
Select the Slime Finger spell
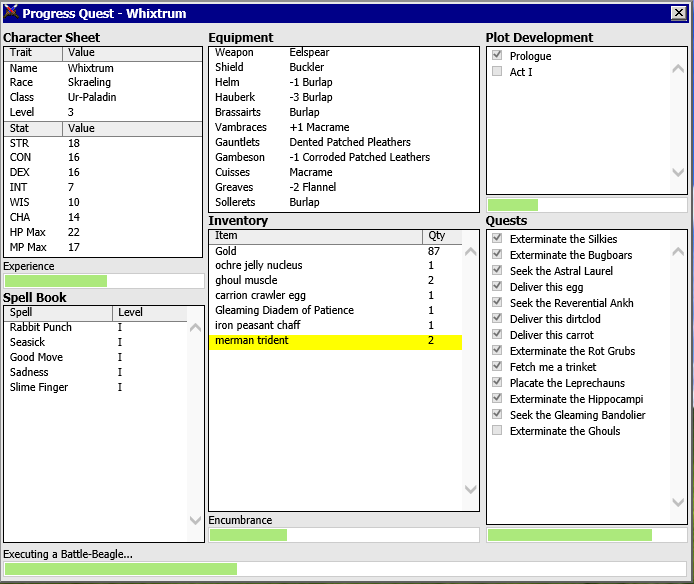click(x=96, y=388)
